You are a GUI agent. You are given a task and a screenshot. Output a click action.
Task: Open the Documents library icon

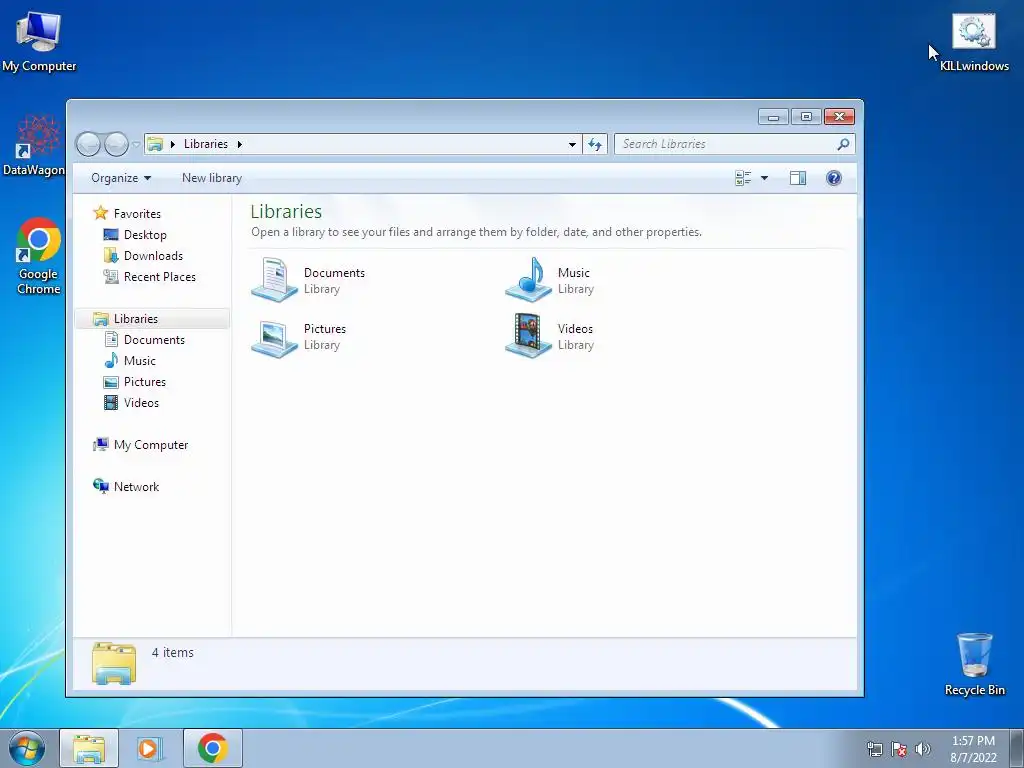(x=275, y=280)
